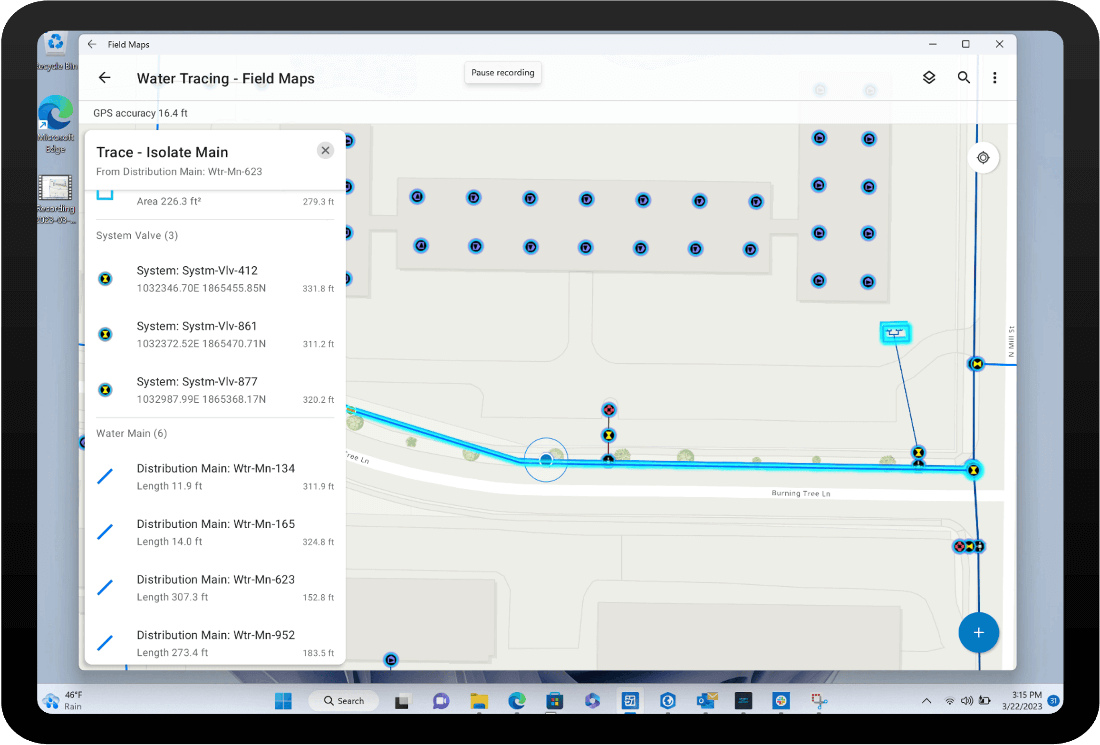This screenshot has width=1100, height=745.
Task: Open System: Systm-Vlv-877 result
Action: point(215,390)
